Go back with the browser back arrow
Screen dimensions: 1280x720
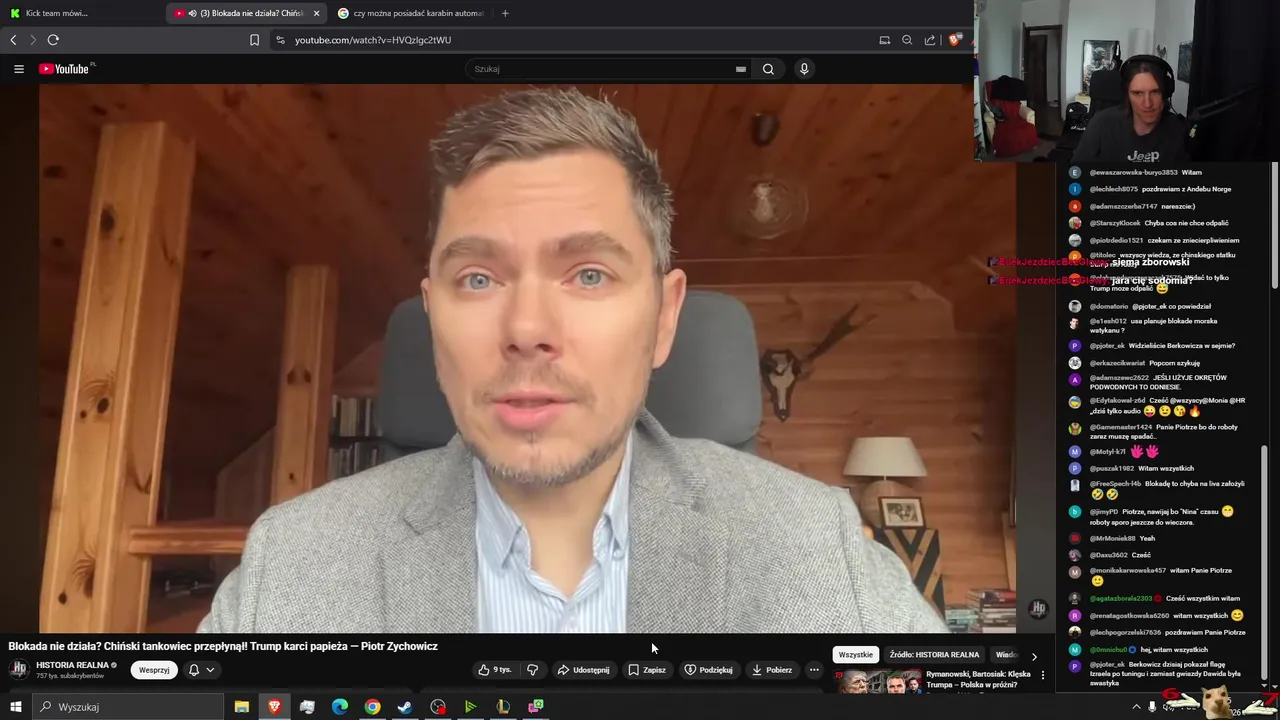[x=13, y=40]
